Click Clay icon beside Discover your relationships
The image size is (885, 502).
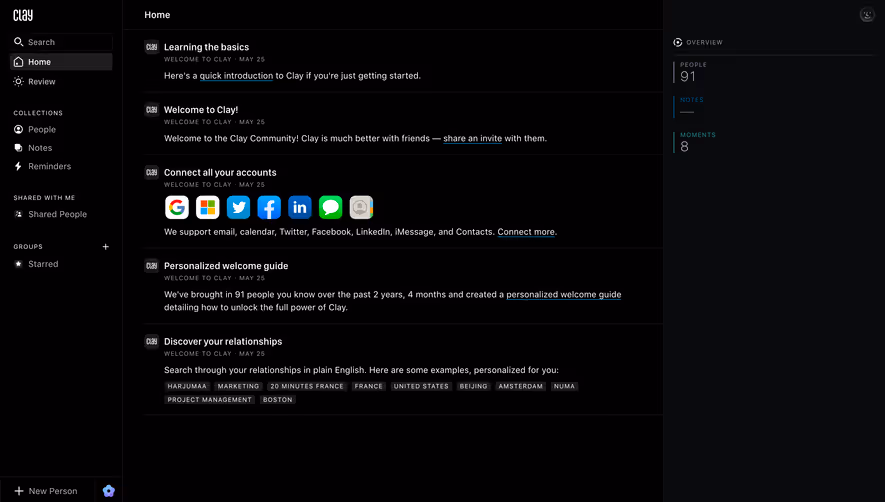[x=151, y=341]
